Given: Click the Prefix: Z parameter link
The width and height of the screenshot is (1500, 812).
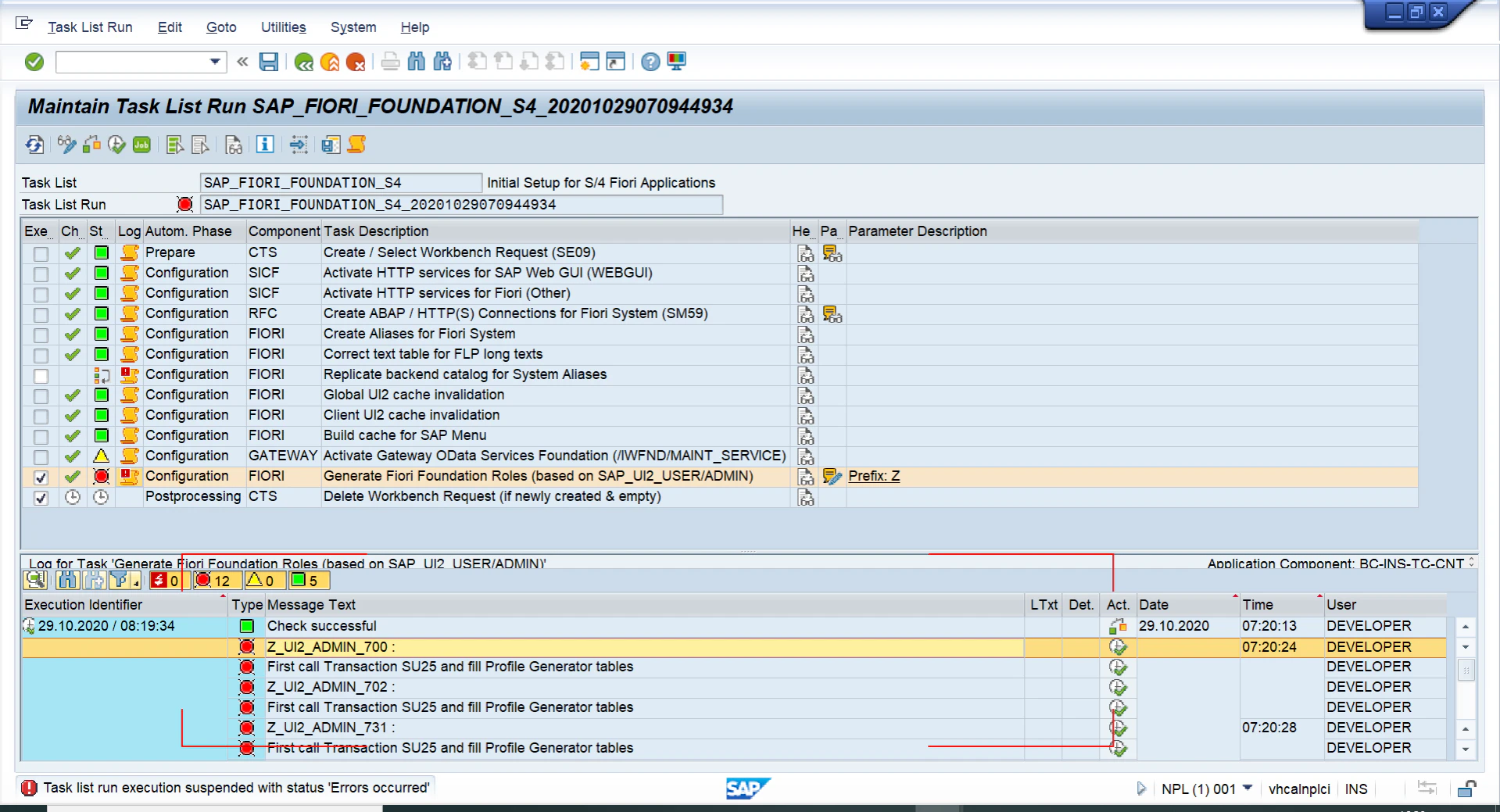Looking at the screenshot, I should click(874, 476).
